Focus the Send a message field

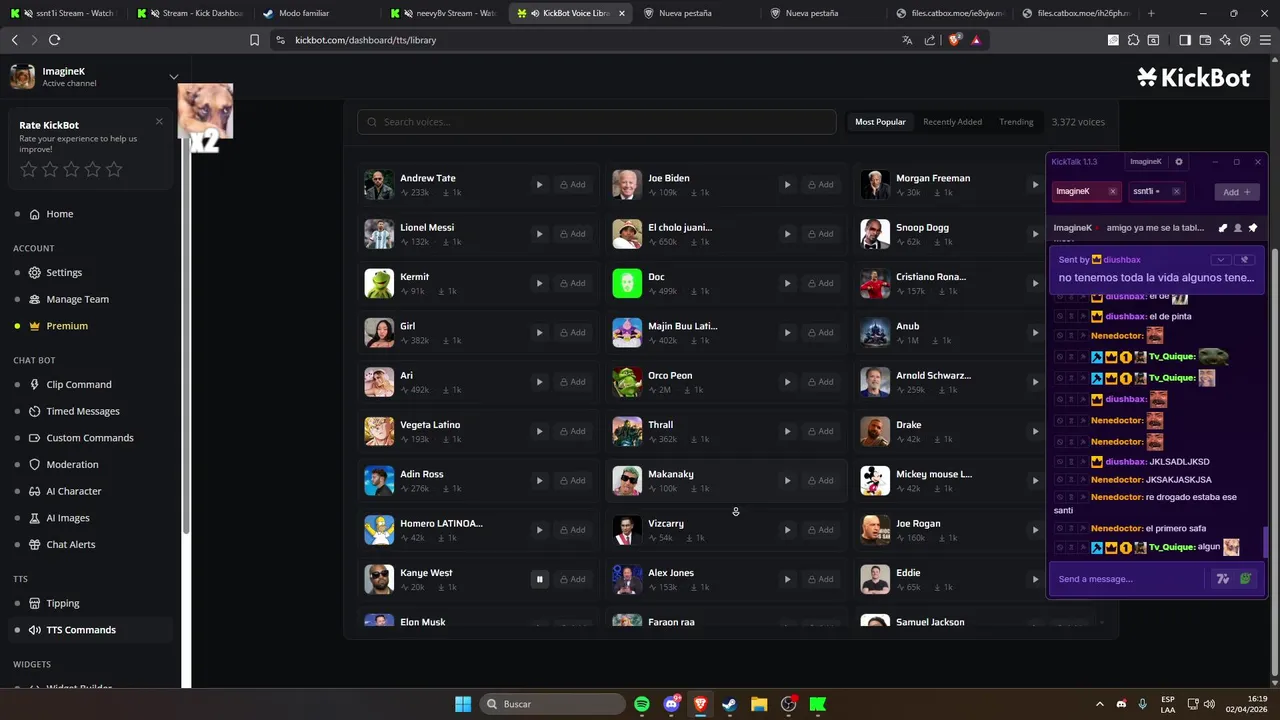click(x=1130, y=579)
